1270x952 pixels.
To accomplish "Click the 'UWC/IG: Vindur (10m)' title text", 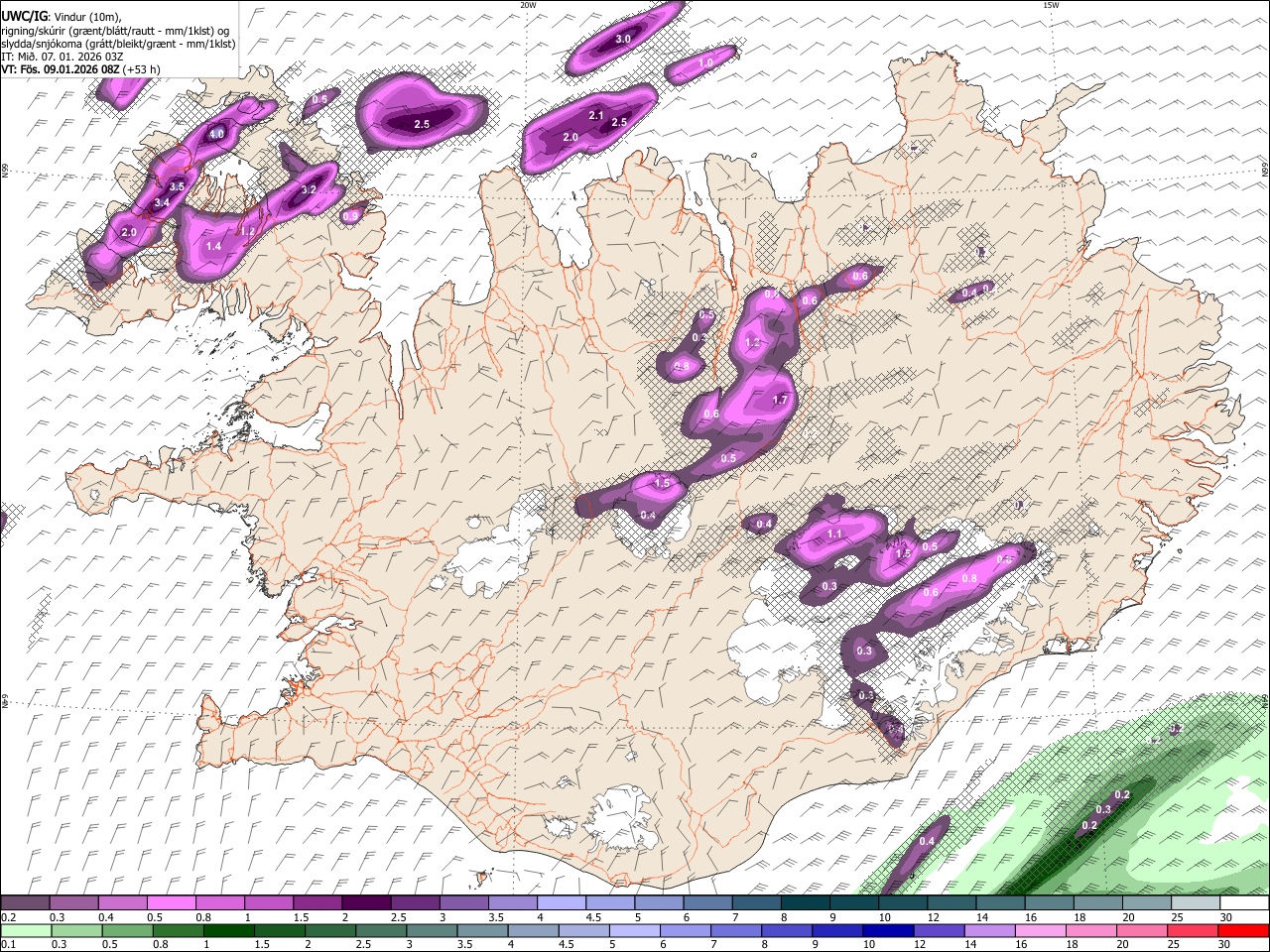I will click(x=62, y=16).
